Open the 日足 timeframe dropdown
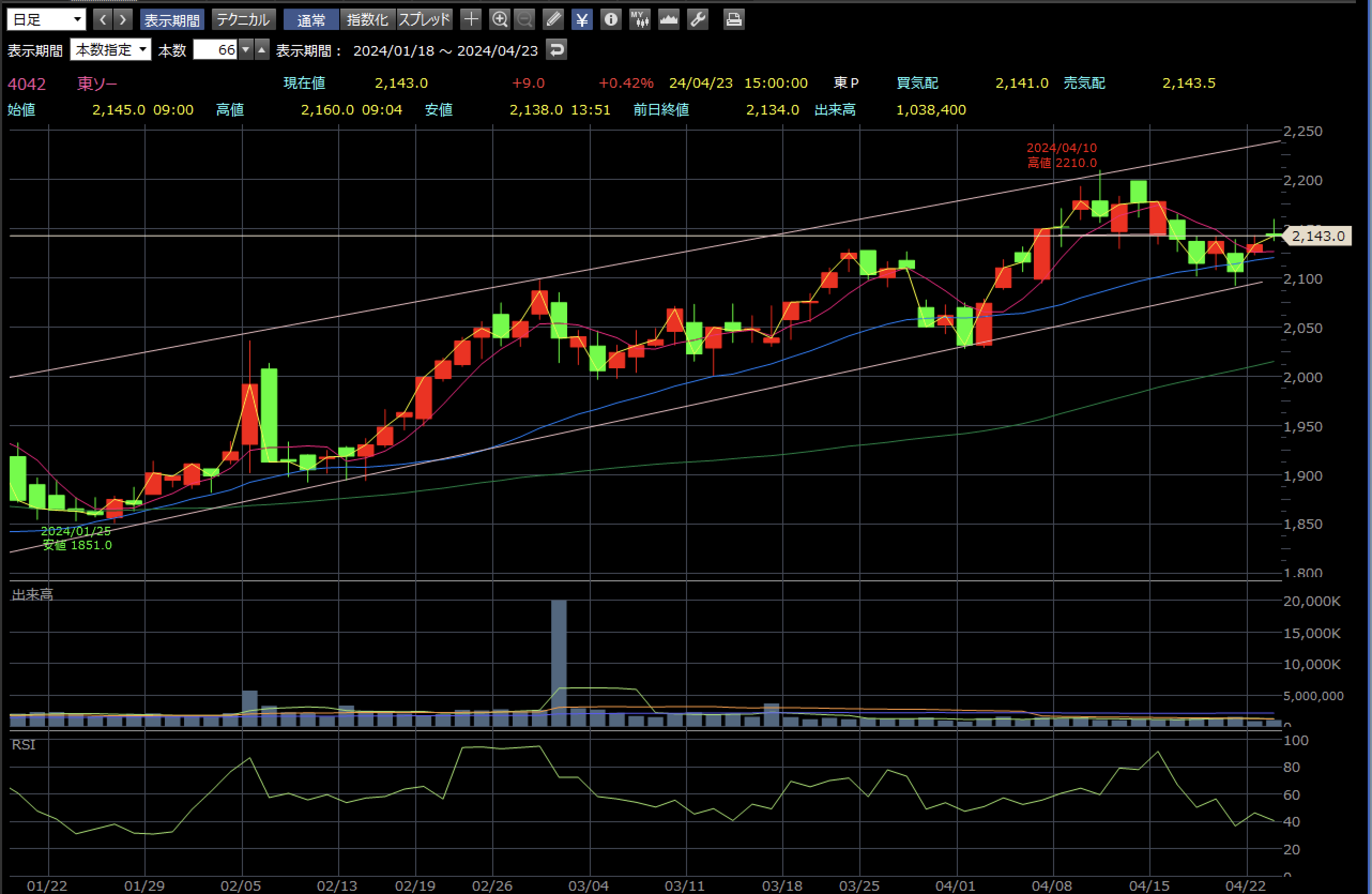 click(46, 20)
